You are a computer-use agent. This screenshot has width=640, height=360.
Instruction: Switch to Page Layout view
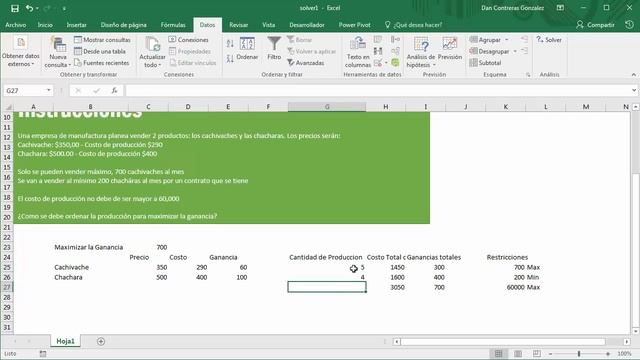point(518,353)
